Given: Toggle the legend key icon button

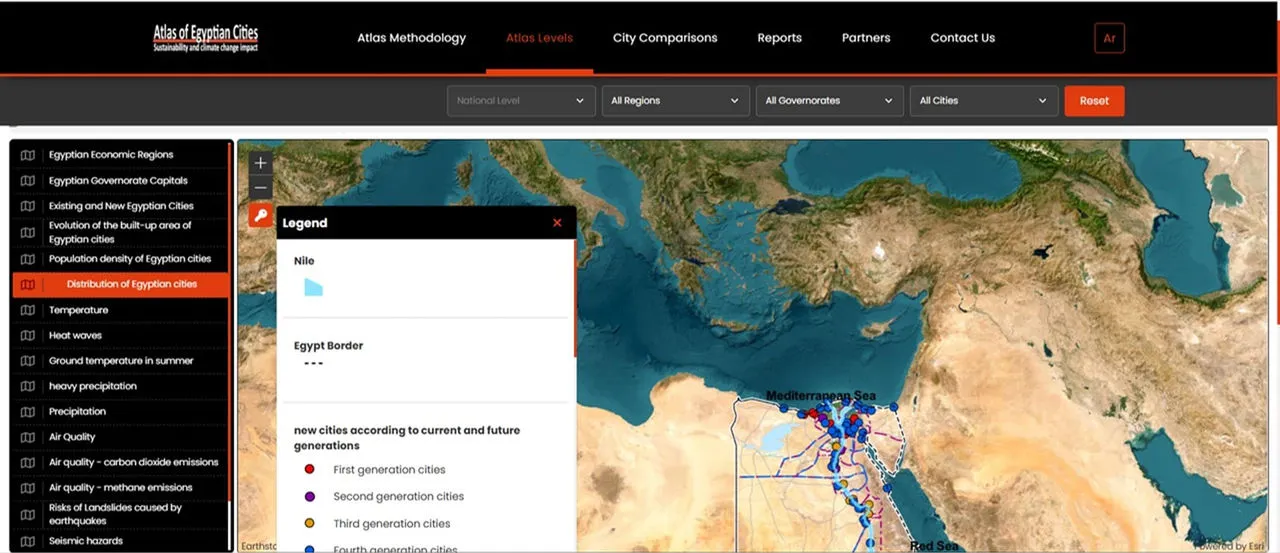Looking at the screenshot, I should (260, 215).
